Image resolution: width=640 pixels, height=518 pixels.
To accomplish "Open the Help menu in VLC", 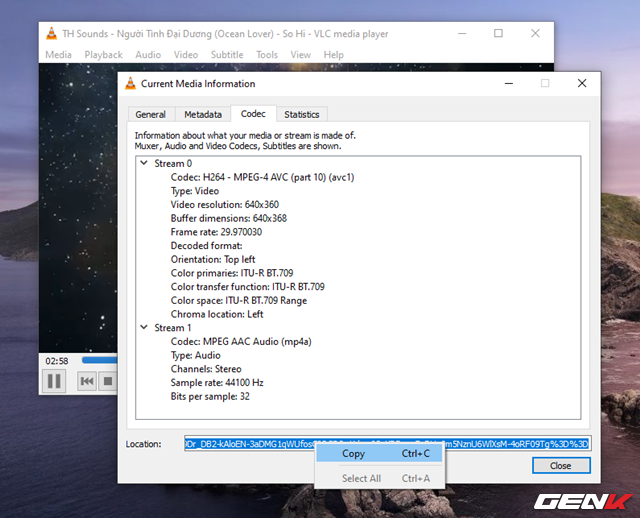I will point(333,55).
